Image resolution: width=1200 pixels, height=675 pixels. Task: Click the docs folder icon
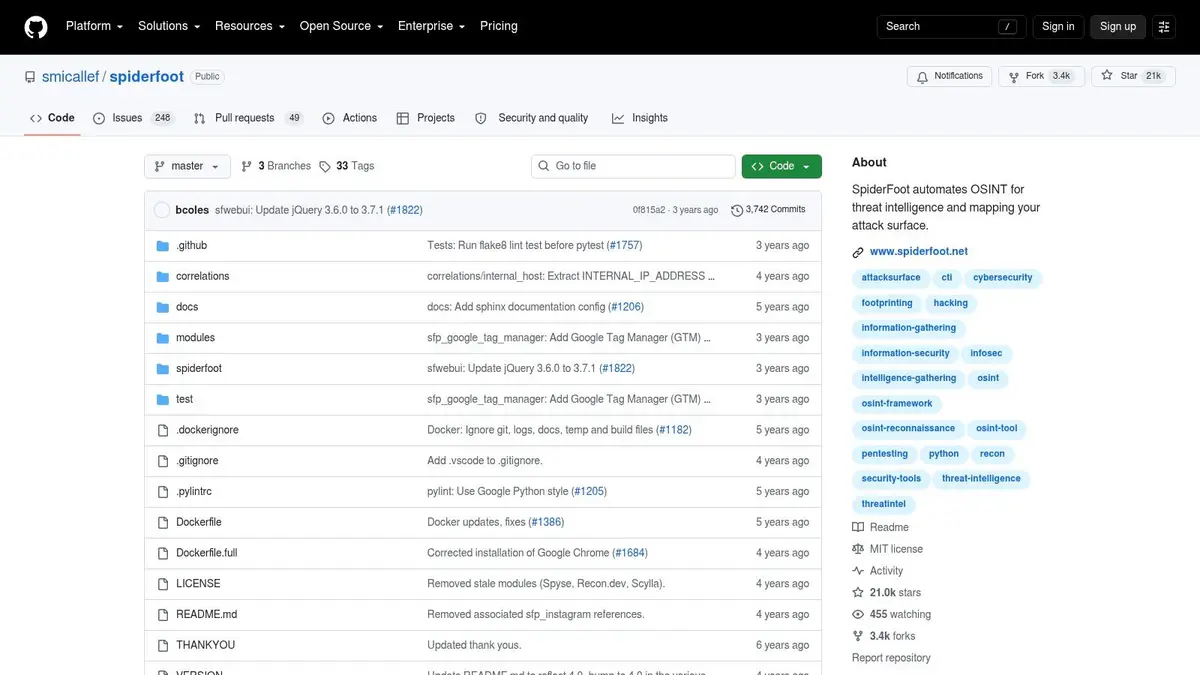(163, 307)
